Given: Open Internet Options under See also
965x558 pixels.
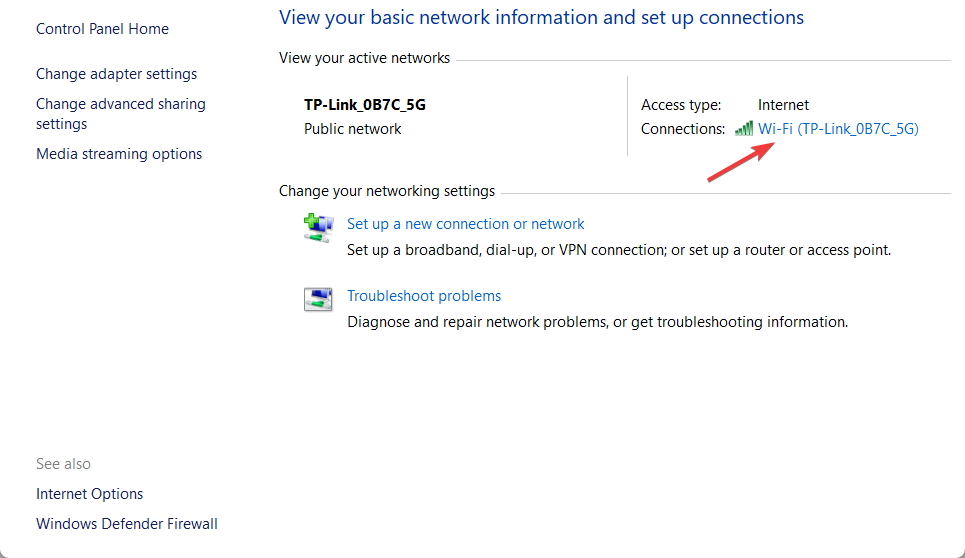Looking at the screenshot, I should click(x=89, y=494).
